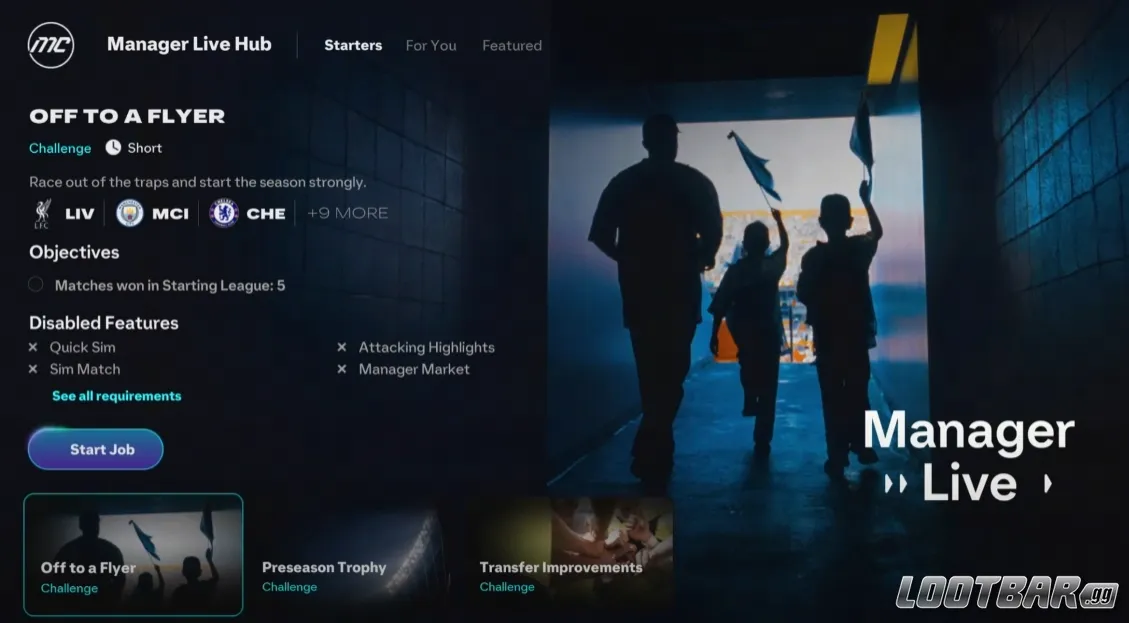Click the X icon beside Sim Match
Image resolution: width=1129 pixels, height=623 pixels.
(33, 369)
